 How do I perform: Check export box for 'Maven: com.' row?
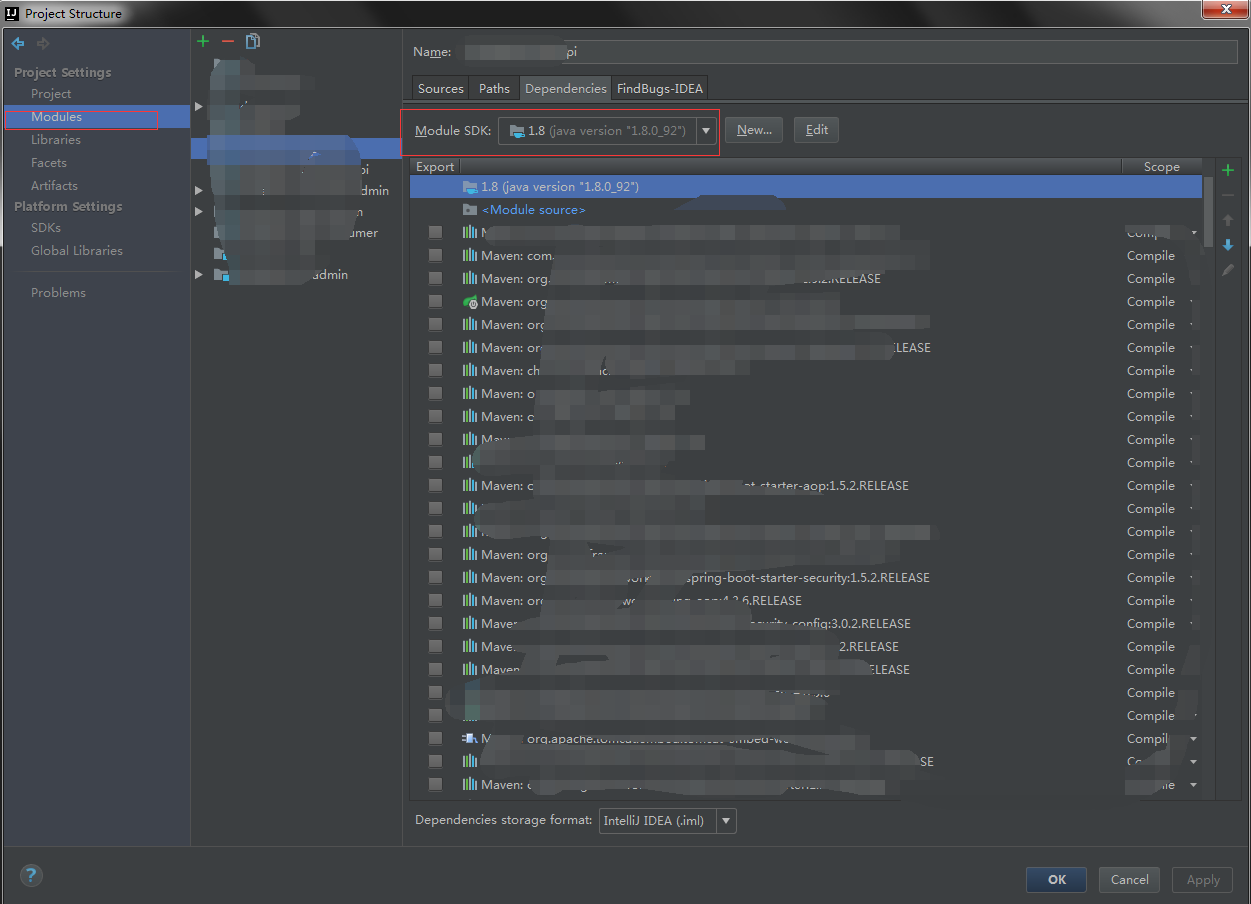[x=435, y=256]
